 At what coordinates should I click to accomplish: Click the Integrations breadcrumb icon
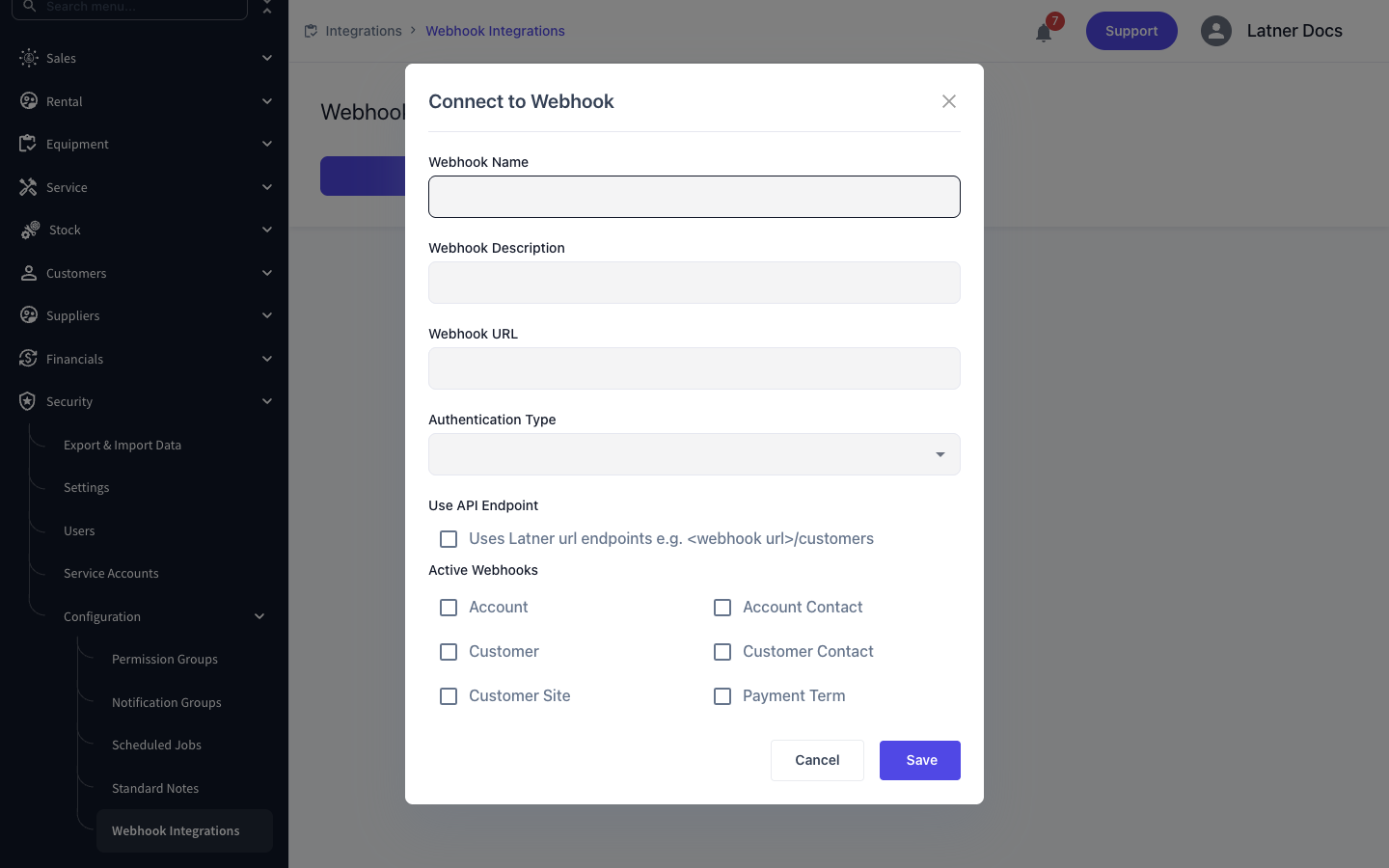311,31
